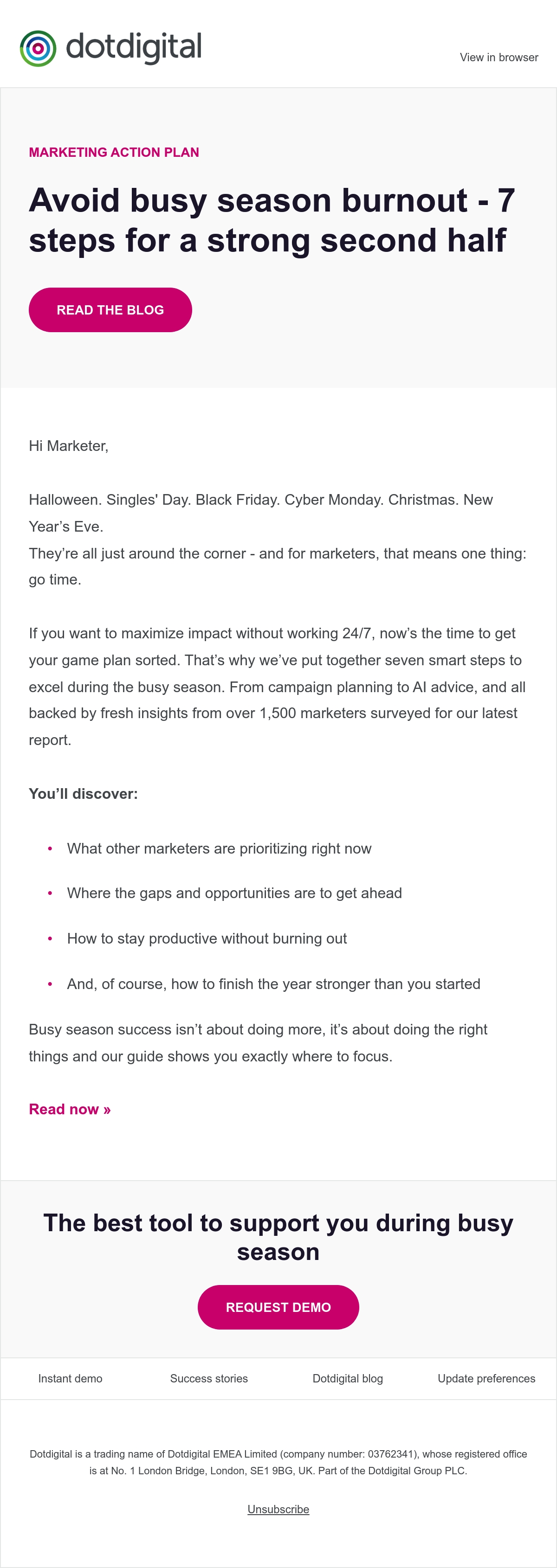This screenshot has height=1568, width=557.
Task: Click the dotdigital circular logo icon
Action: tap(38, 49)
